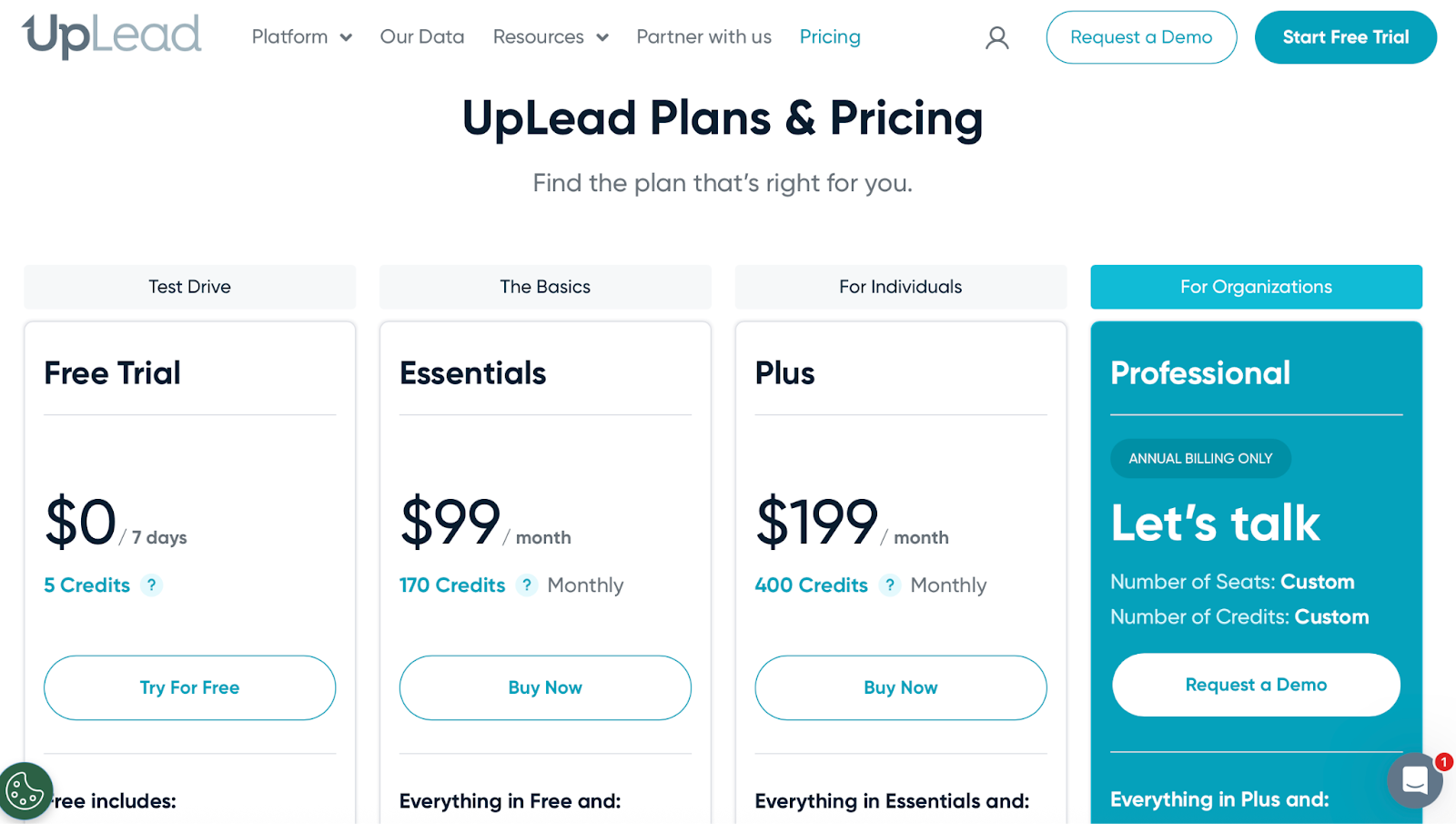Open the chat widget in the corner
Viewport: 1456px width, 824px height.
[1414, 781]
